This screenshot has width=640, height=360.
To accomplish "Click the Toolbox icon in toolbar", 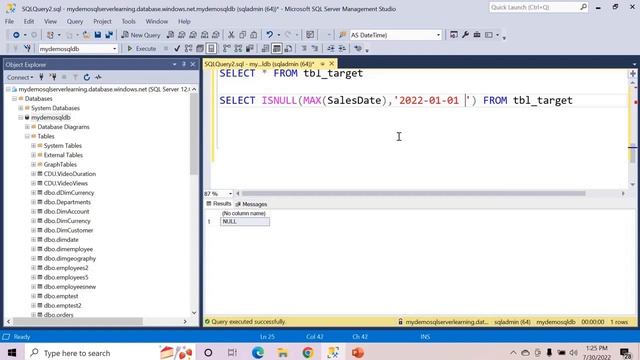I will [477, 35].
